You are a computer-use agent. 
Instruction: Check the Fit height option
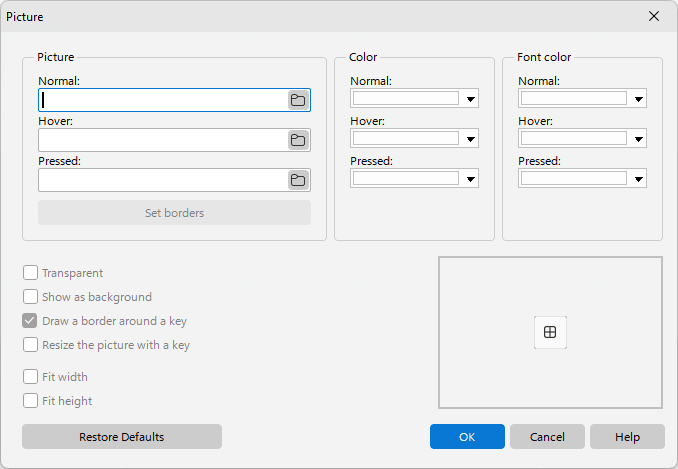[x=30, y=401]
